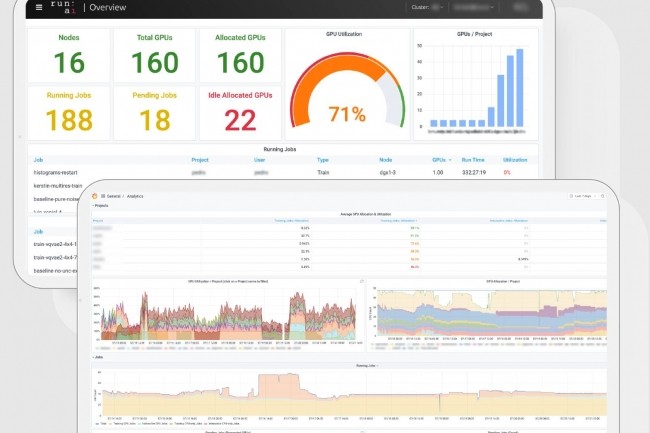Open the blurred user account dropdown in header
Viewport: 650px width, 433px height.
473,7
